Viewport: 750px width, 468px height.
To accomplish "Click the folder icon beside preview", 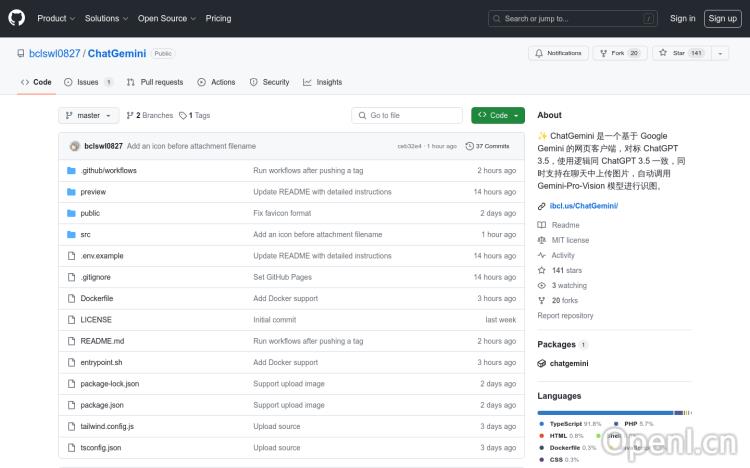I will tap(71, 192).
